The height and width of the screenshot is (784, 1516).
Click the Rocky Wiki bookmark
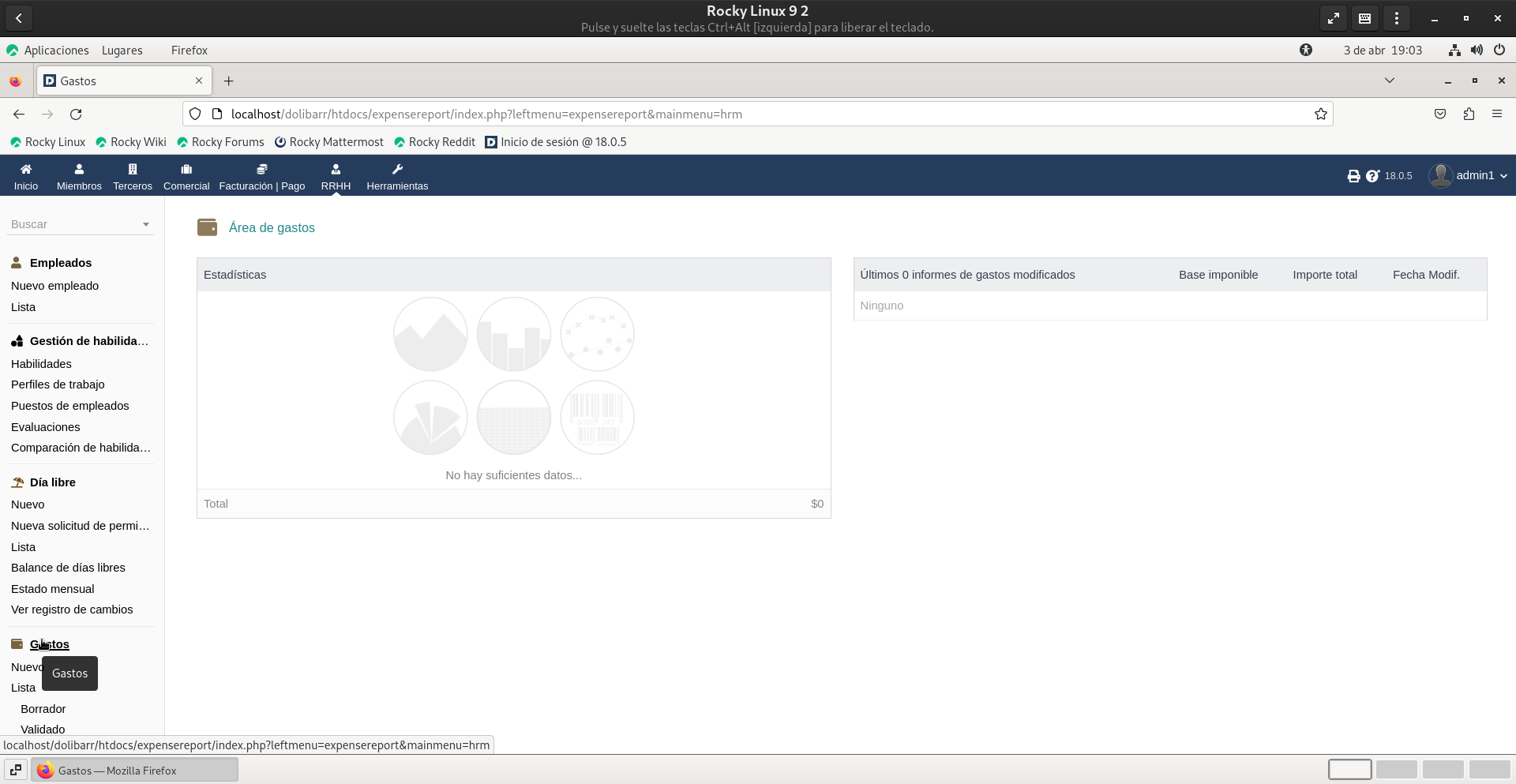[137, 142]
